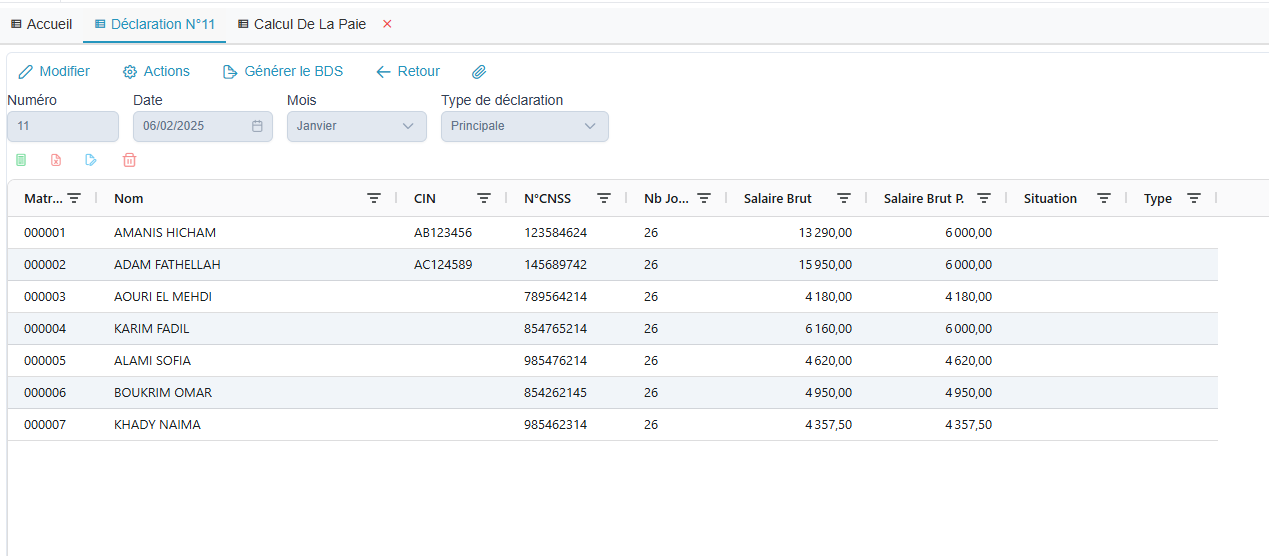The image size is (1269, 556).
Task: Switch to the Accueil tab
Action: coord(41,24)
